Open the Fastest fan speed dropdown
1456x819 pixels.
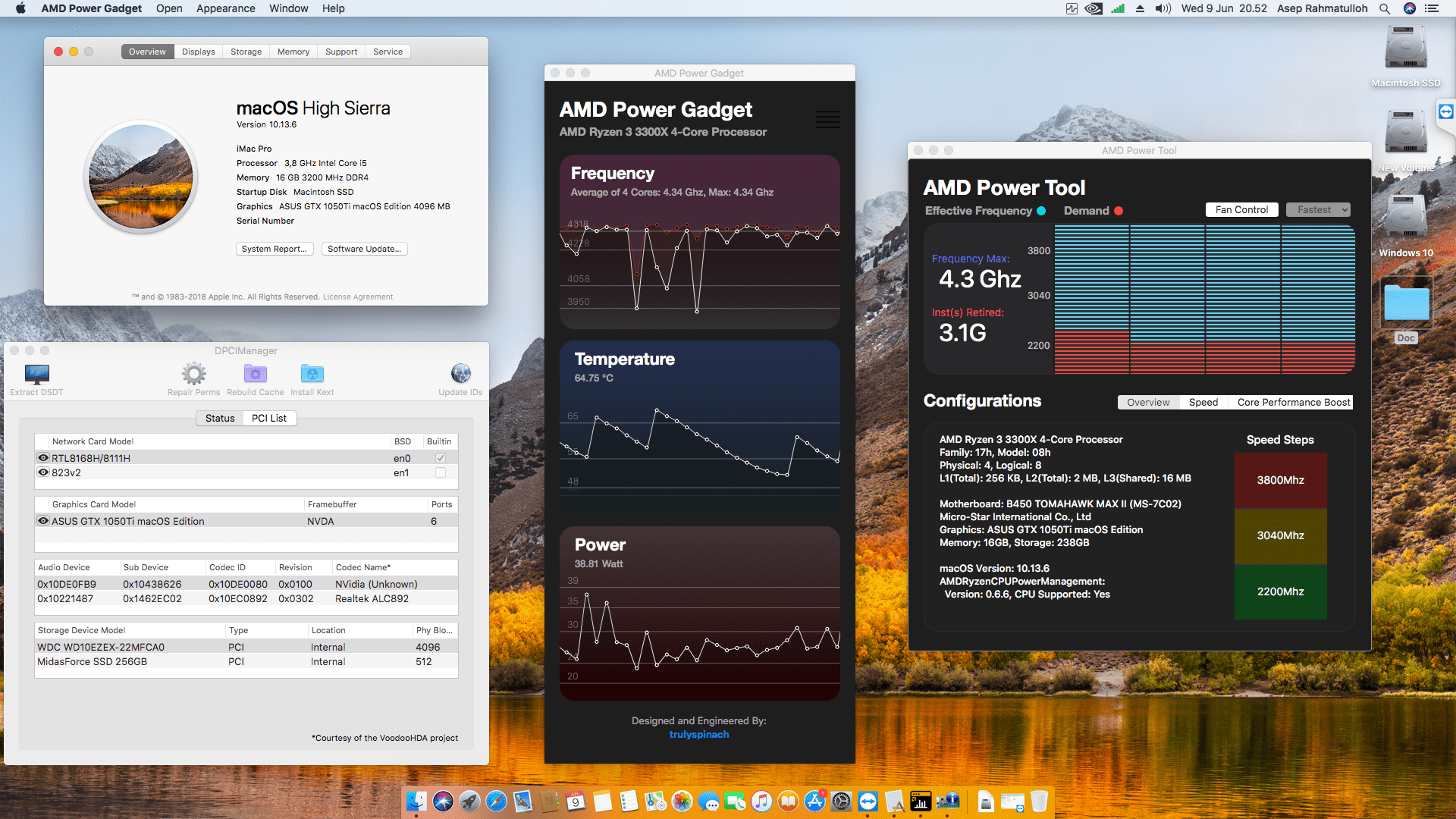[x=1318, y=210]
